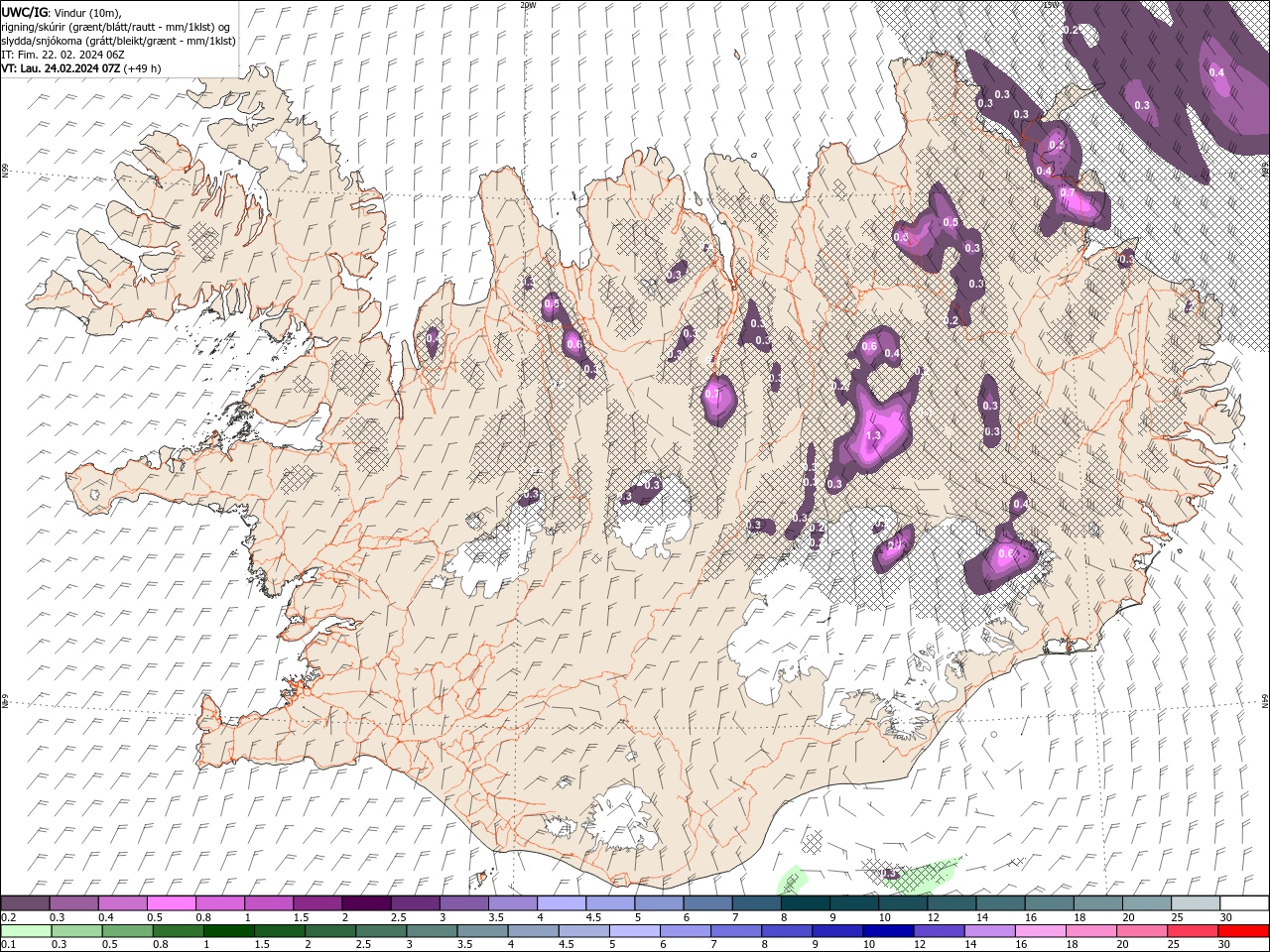
Task: Click the pink rain legend swatch for 18–20
Action: pyautogui.click(x=1090, y=931)
